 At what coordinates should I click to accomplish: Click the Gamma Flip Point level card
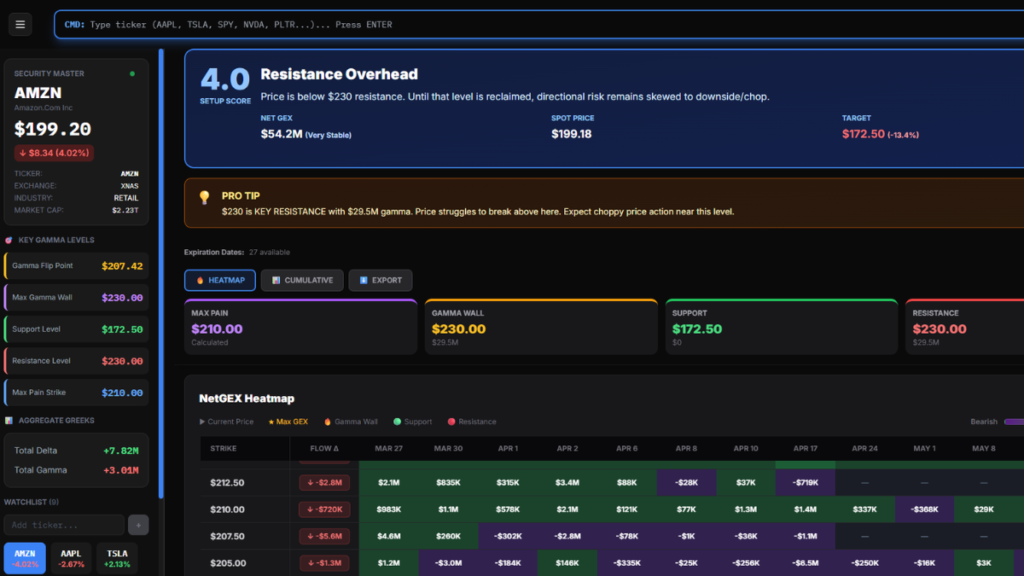[x=77, y=266]
